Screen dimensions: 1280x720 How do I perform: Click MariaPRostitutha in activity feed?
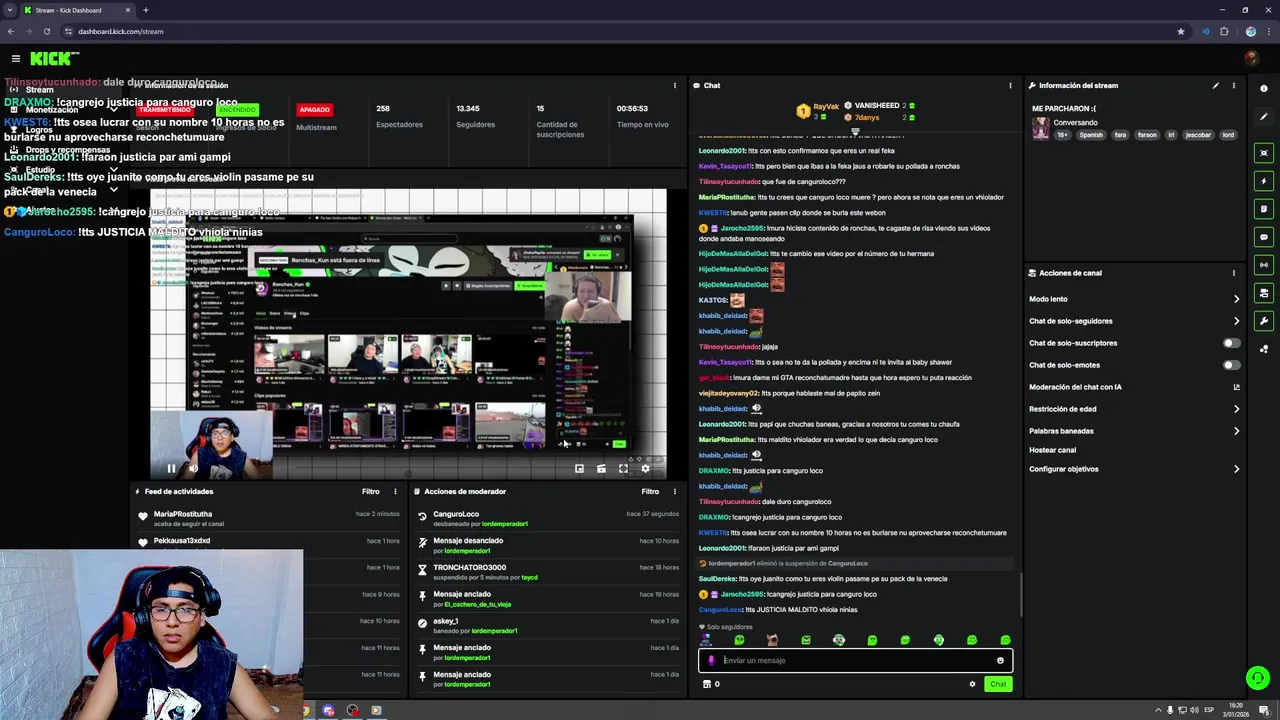183,514
